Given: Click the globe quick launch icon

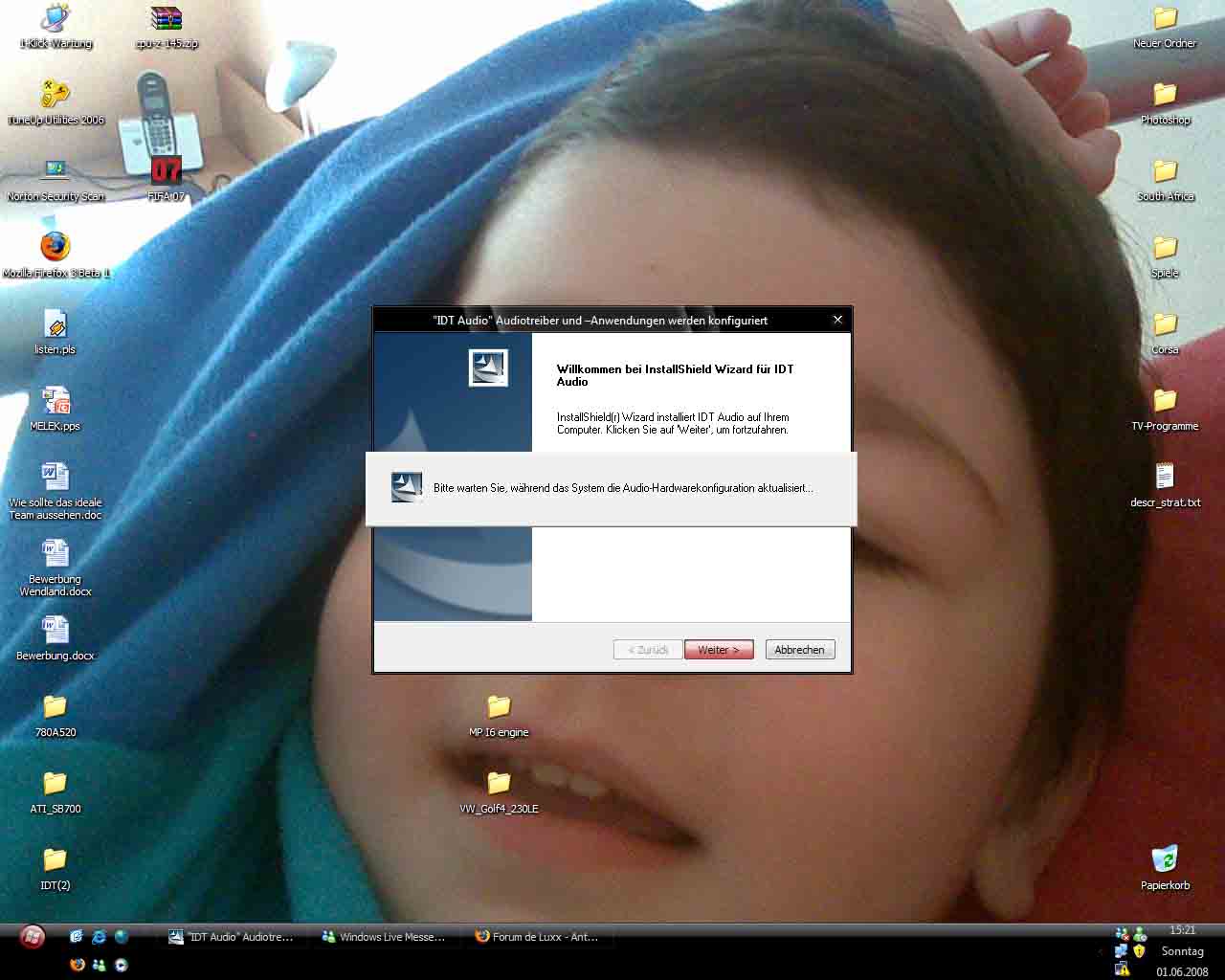Looking at the screenshot, I should [x=121, y=937].
